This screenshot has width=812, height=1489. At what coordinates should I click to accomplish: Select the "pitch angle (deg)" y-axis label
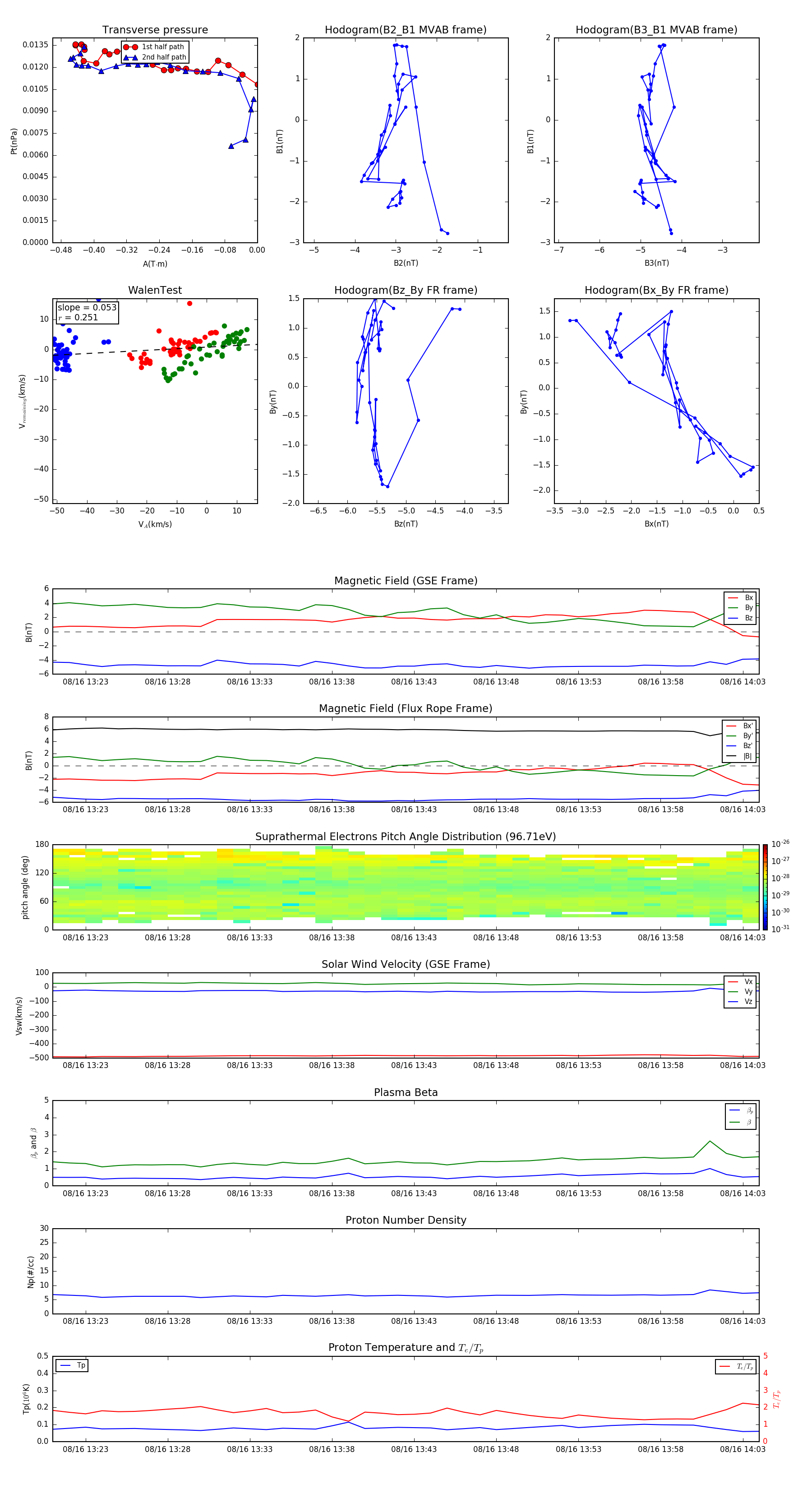[x=25, y=887]
